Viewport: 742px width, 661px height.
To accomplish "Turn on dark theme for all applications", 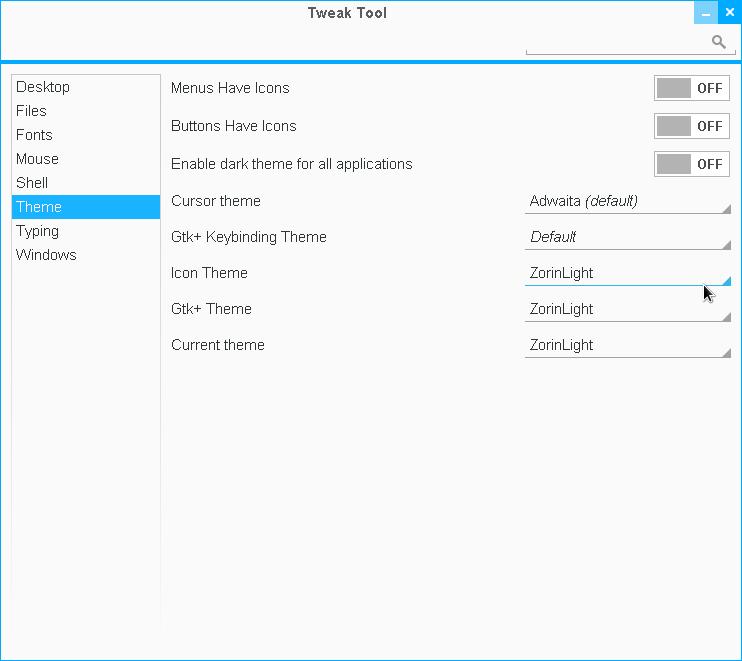I will [x=692, y=164].
